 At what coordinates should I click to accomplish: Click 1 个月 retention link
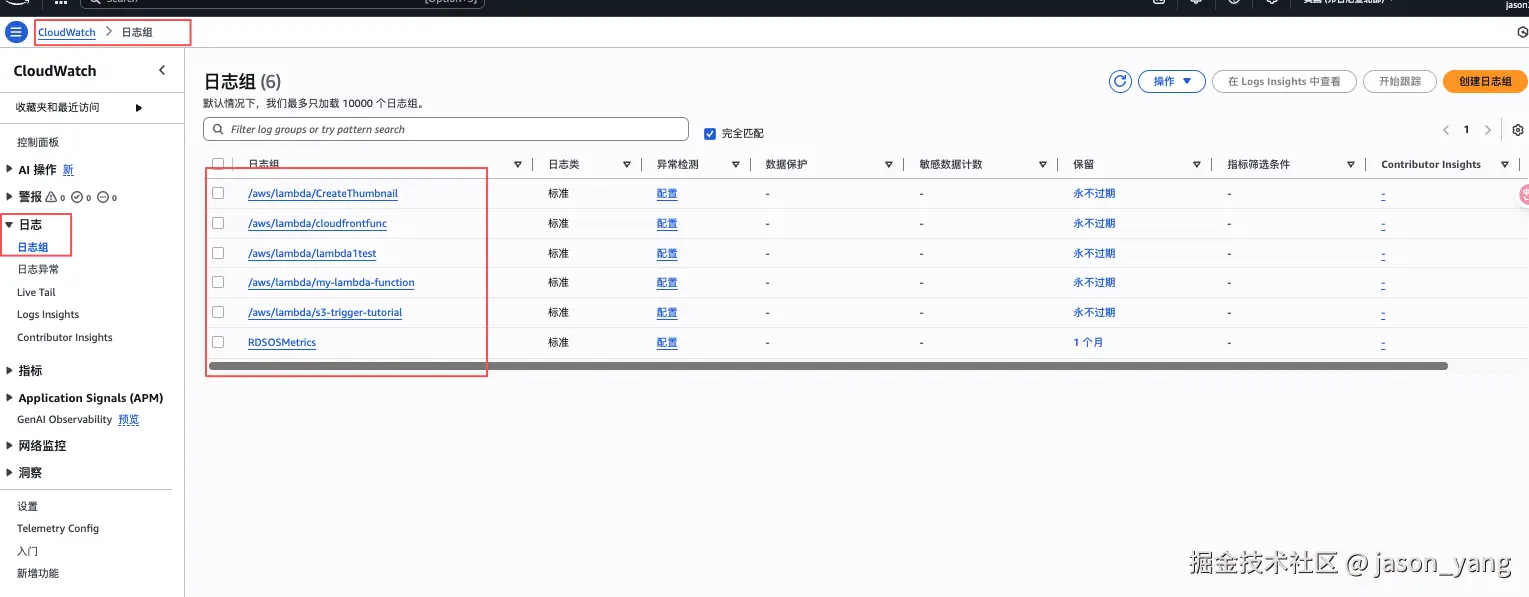(1088, 342)
